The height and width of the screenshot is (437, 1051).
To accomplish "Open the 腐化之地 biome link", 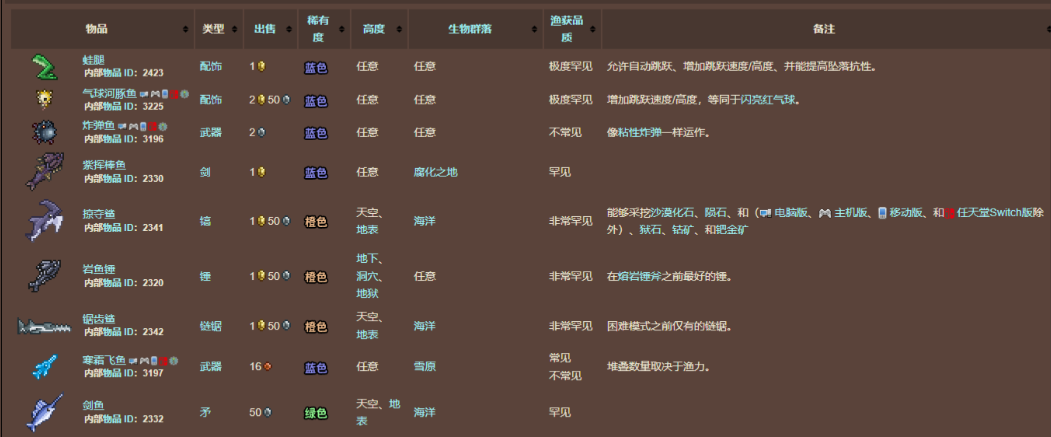I will 436,172.
